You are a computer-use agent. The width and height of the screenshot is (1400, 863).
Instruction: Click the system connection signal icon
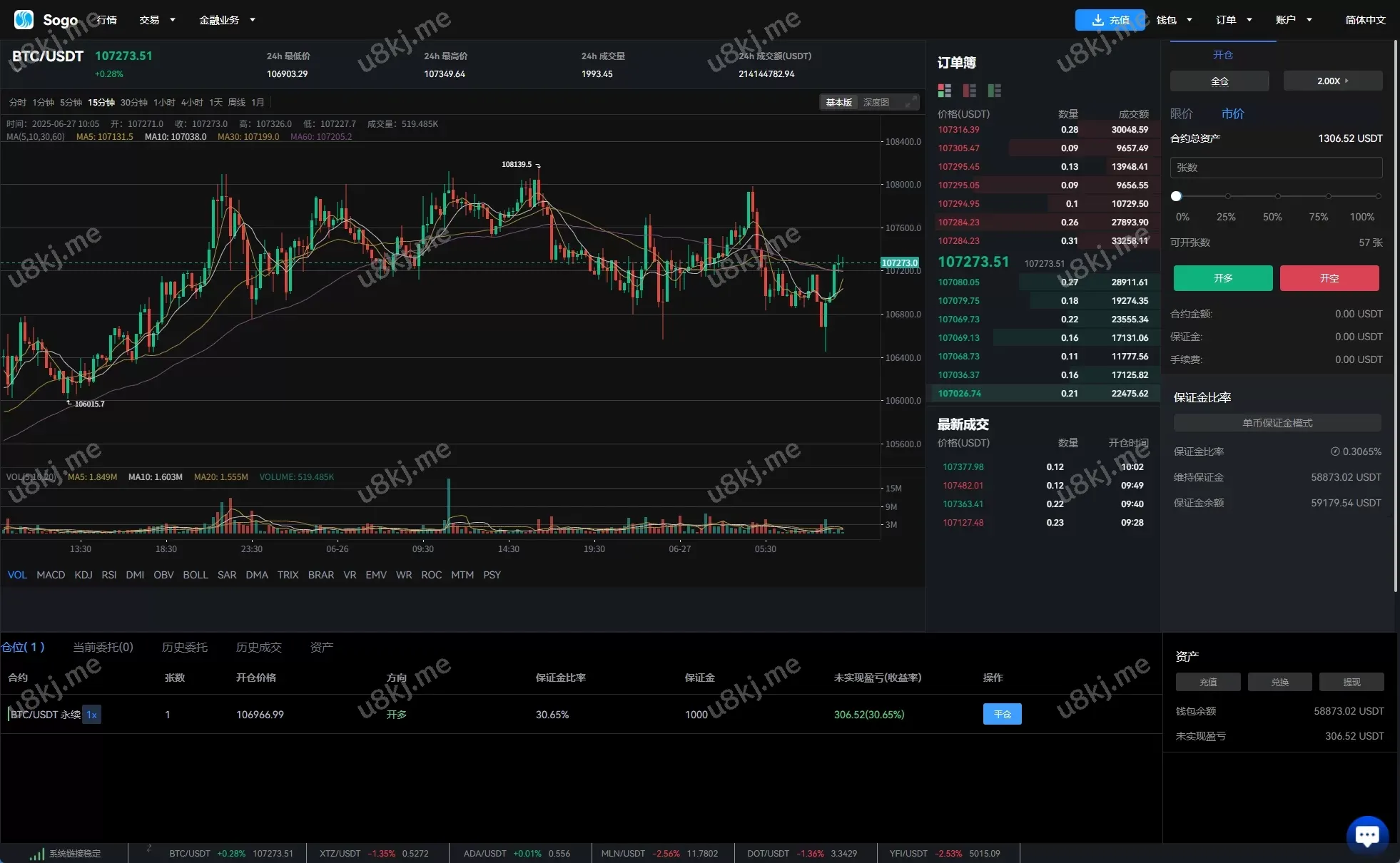coord(36,854)
